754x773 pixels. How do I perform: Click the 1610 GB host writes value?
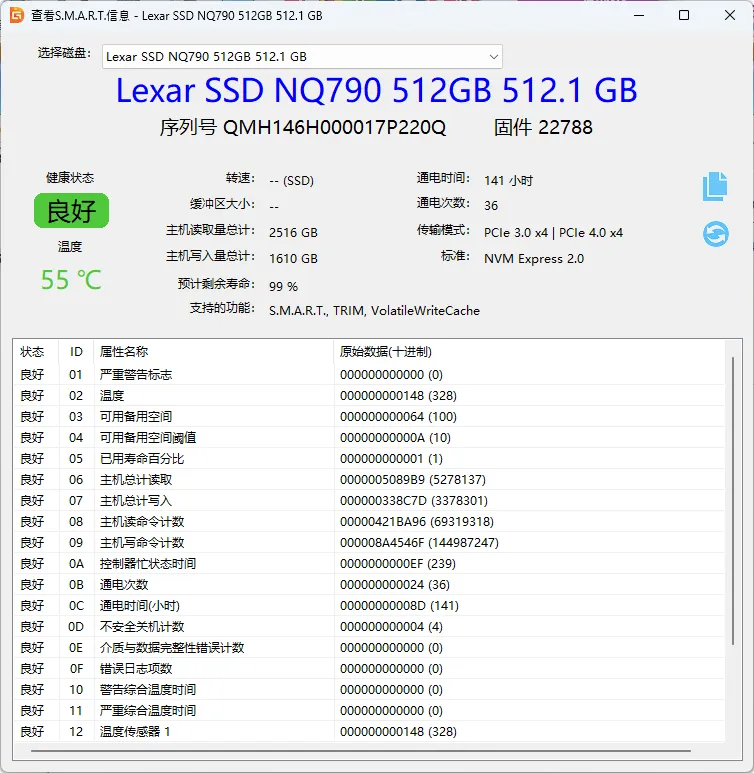tap(293, 259)
